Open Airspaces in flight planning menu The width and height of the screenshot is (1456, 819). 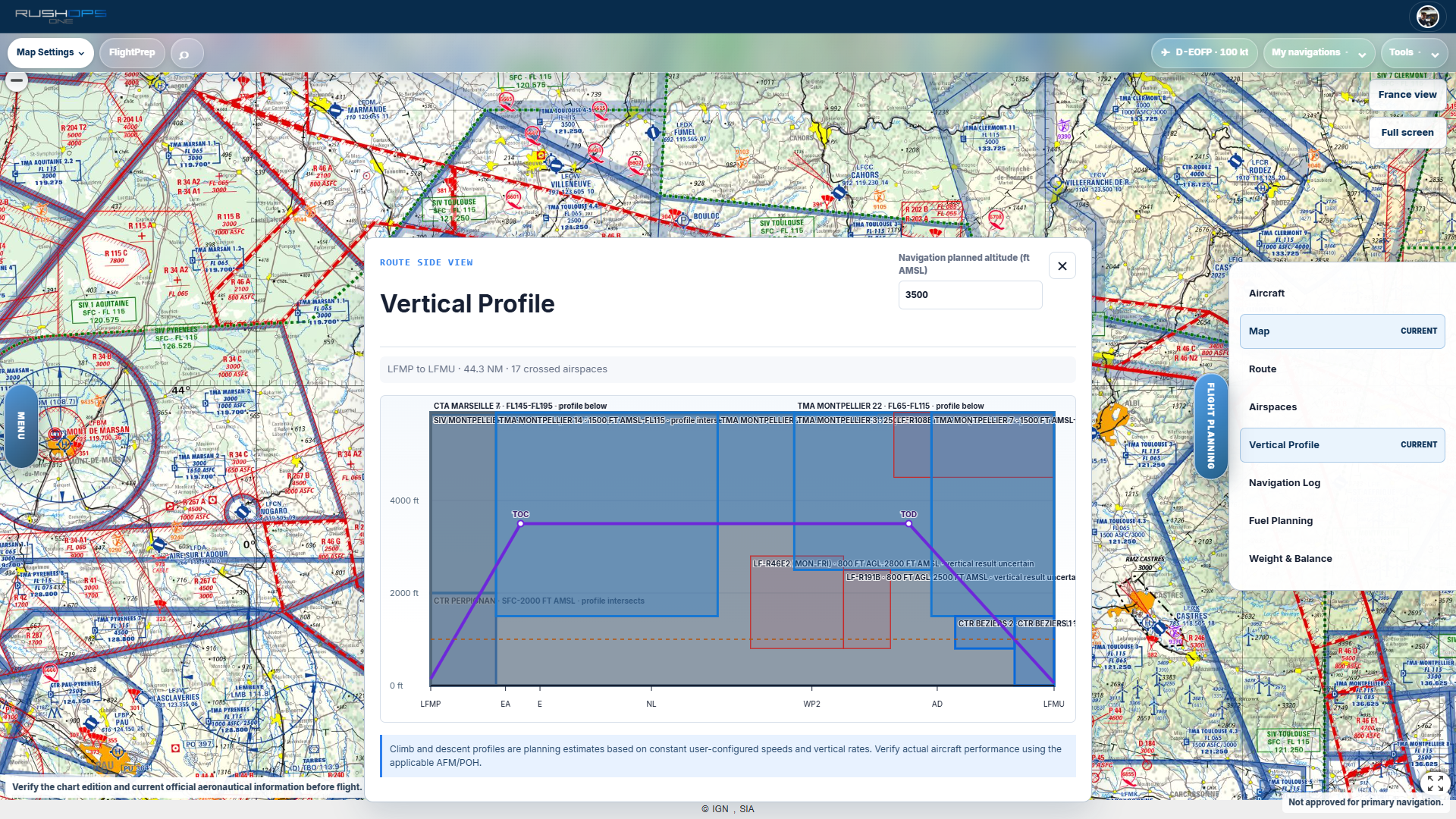pyautogui.click(x=1342, y=407)
